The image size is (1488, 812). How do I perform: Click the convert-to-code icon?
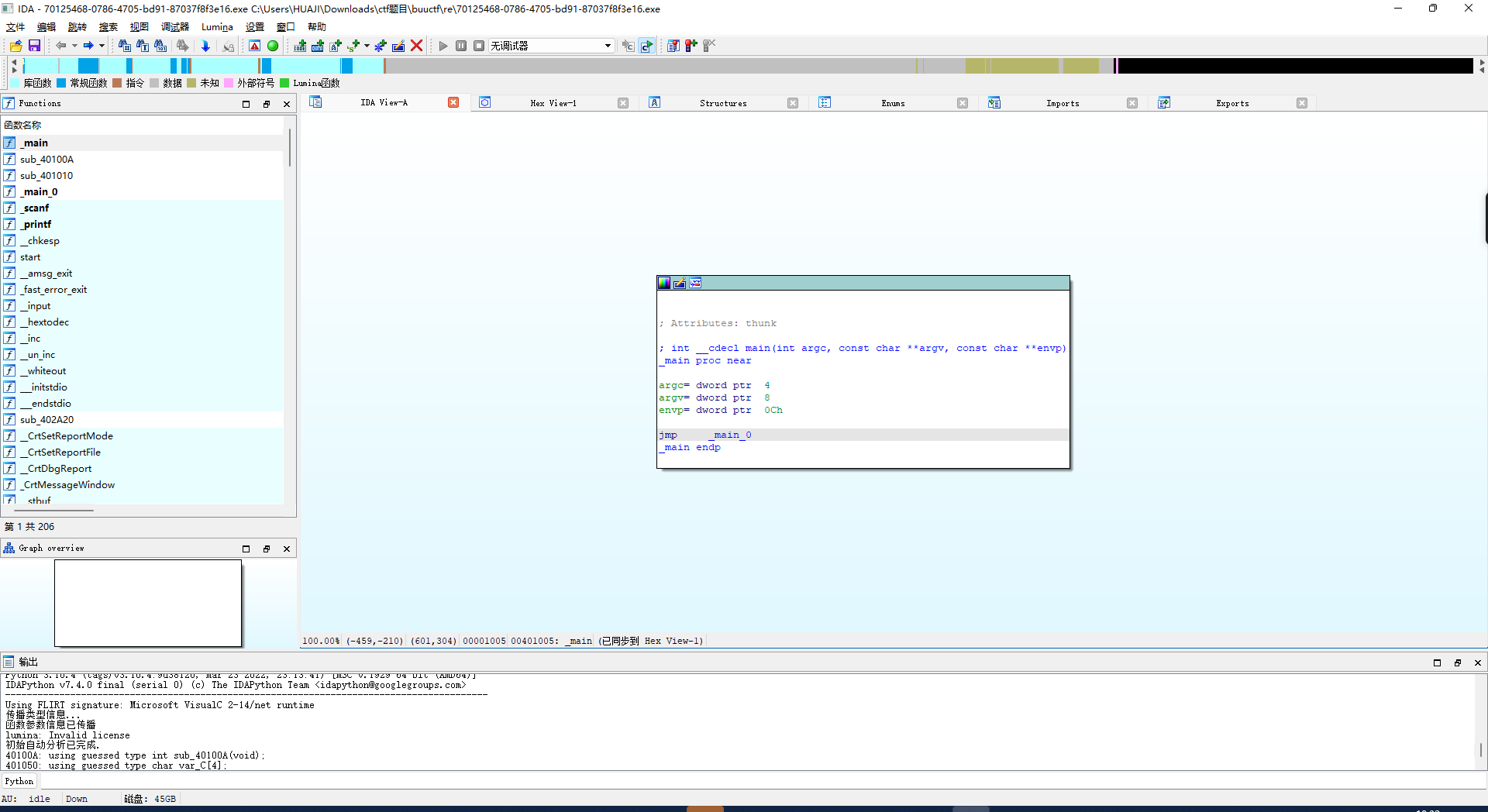coord(300,46)
